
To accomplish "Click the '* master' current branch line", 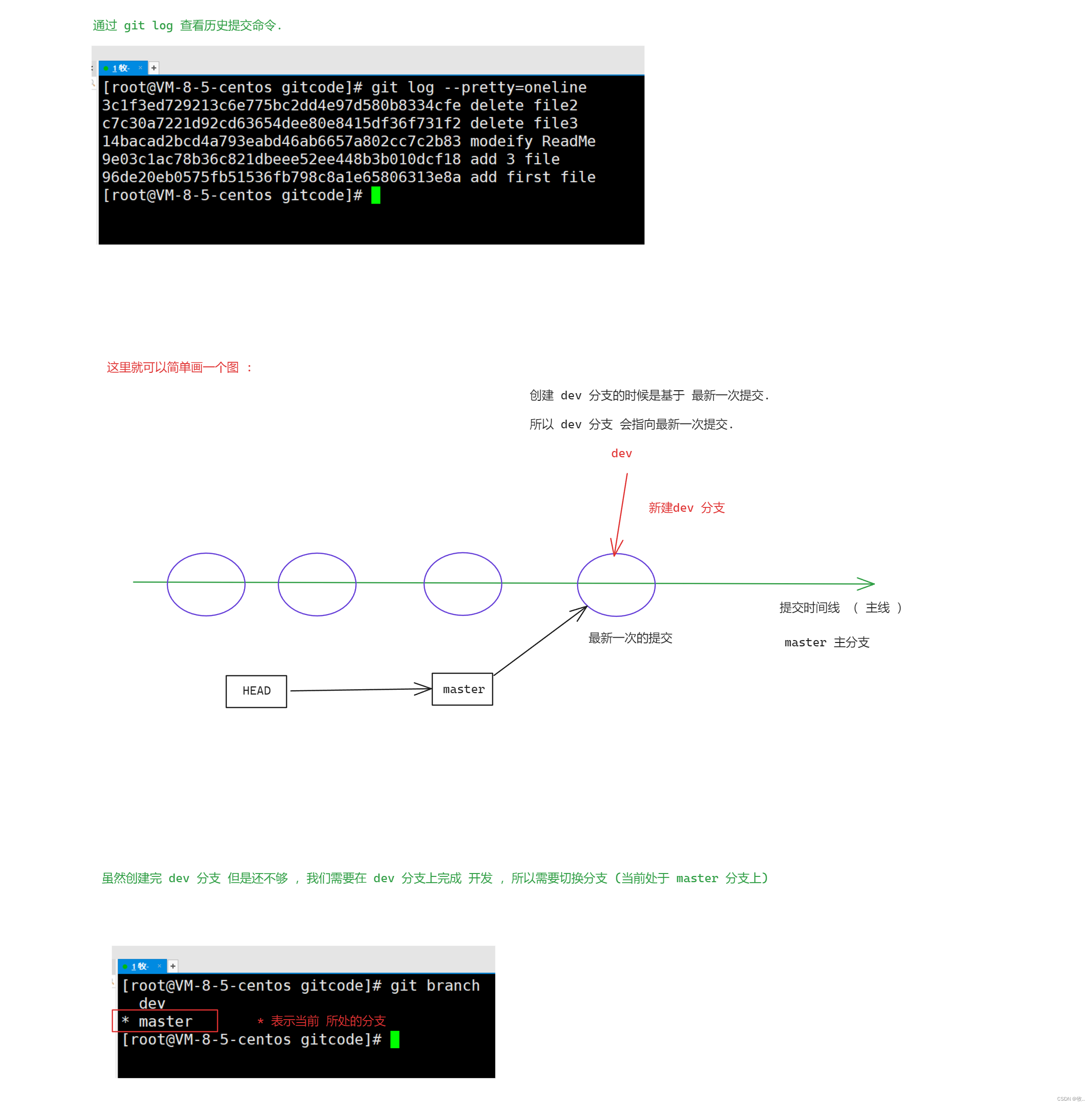I will 165,1021.
